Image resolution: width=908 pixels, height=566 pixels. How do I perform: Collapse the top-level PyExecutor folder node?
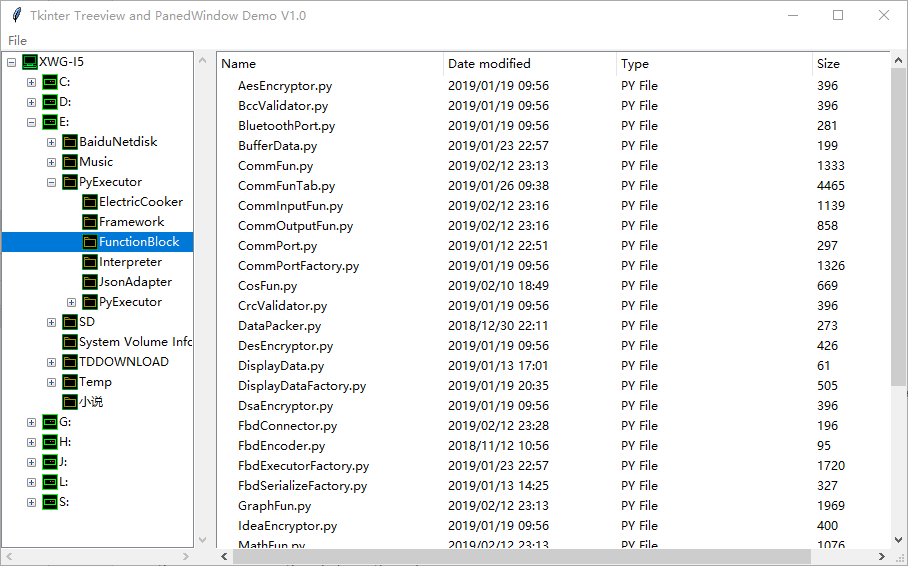(52, 182)
